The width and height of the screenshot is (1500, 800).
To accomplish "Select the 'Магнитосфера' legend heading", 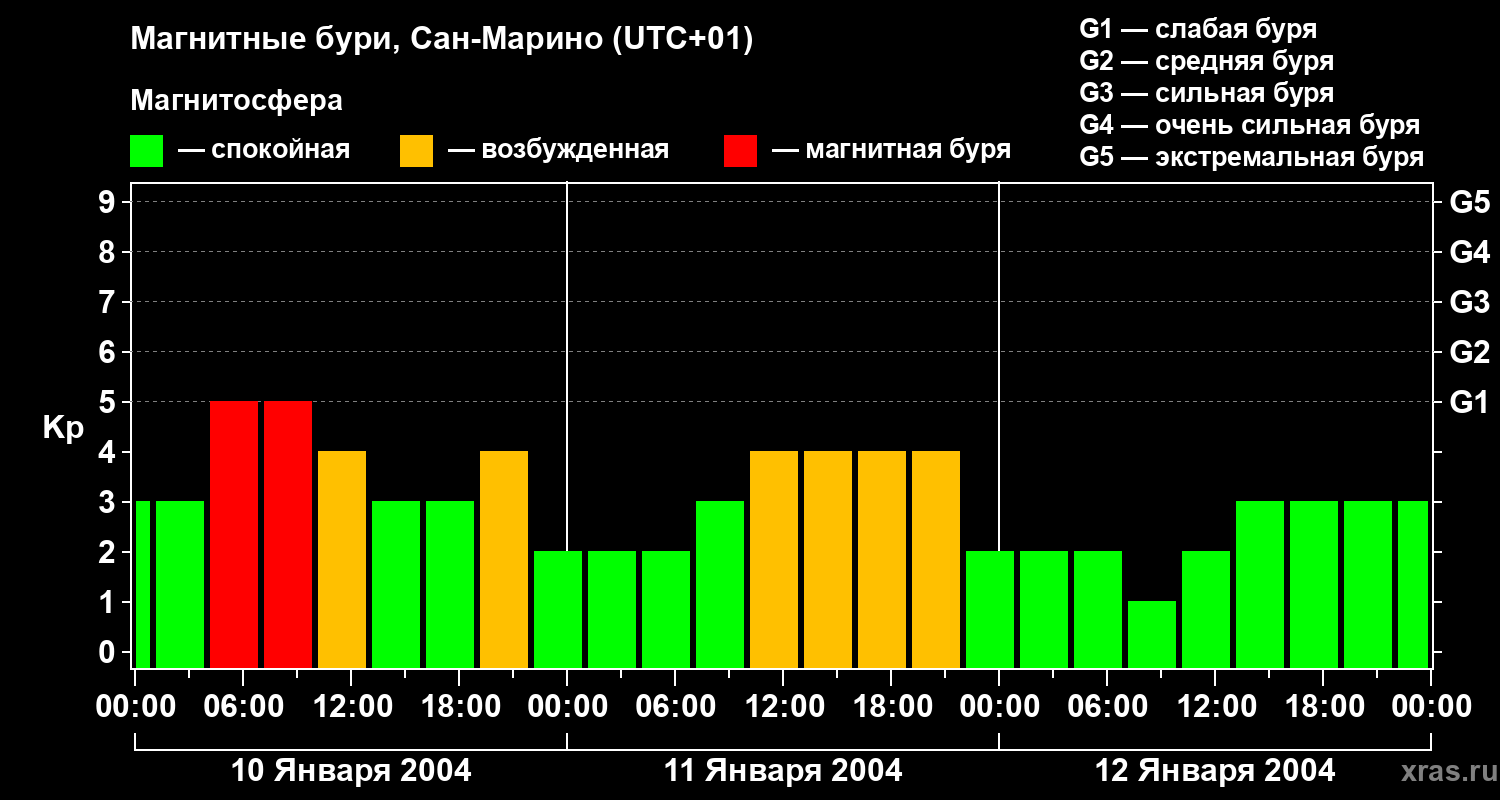I will click(x=237, y=101).
